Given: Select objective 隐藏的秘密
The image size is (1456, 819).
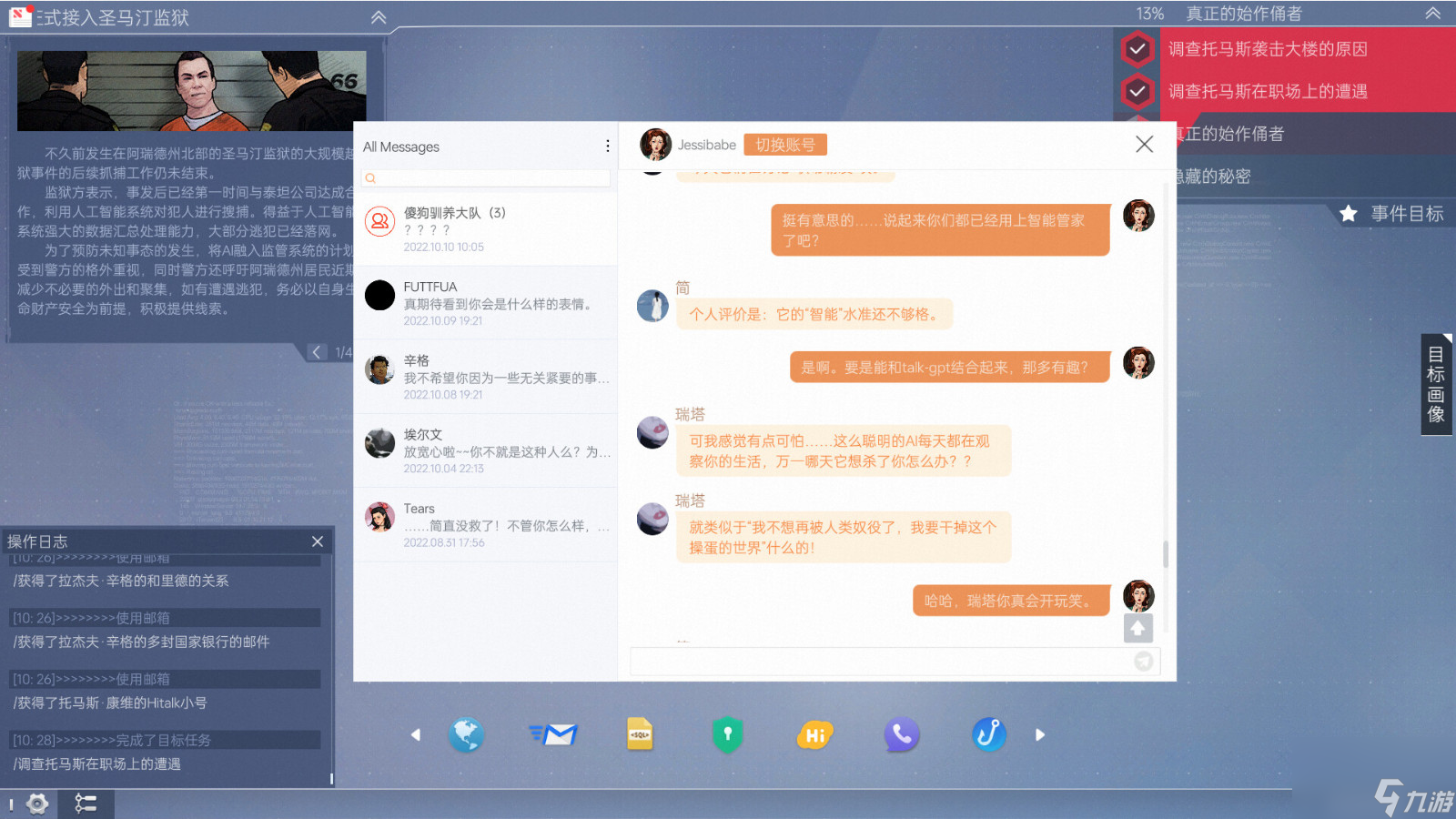Looking at the screenshot, I should point(1214,176).
